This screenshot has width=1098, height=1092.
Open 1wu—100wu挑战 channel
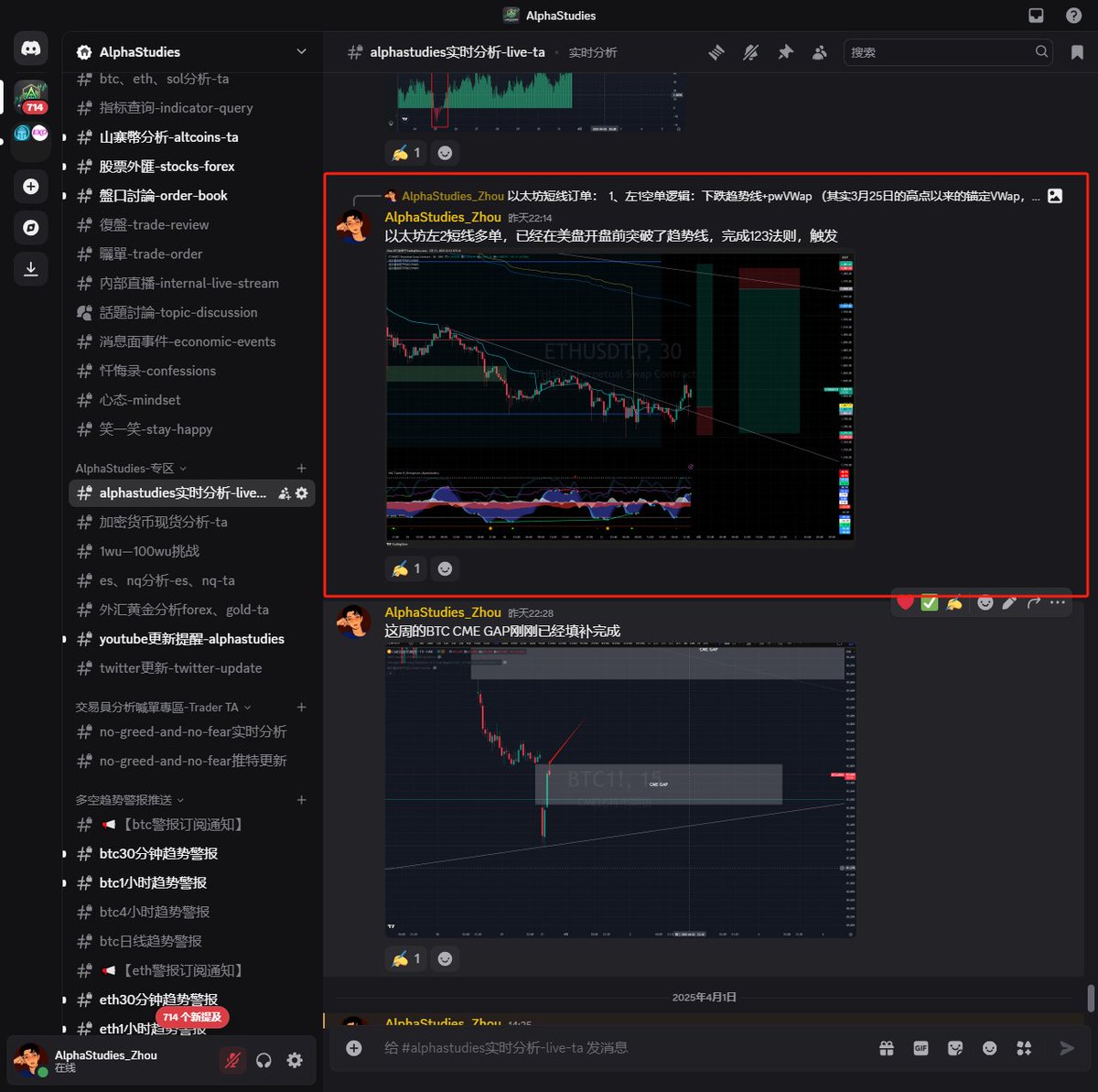(x=192, y=551)
